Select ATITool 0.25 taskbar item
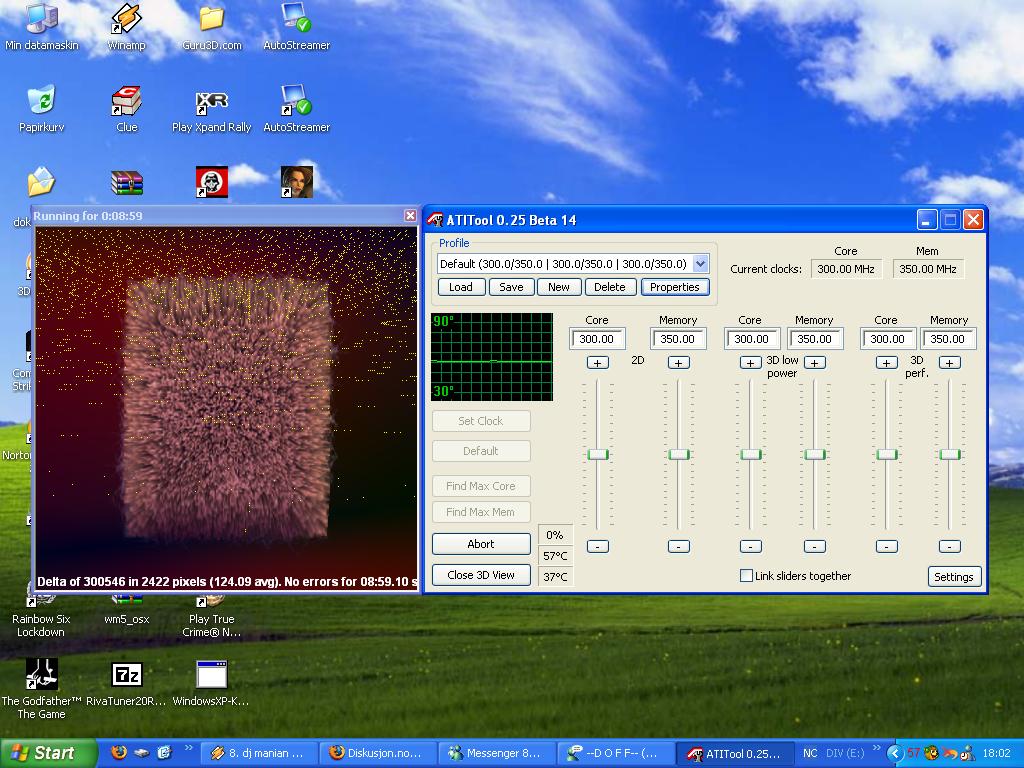Viewport: 1024px width, 768px height. point(734,753)
